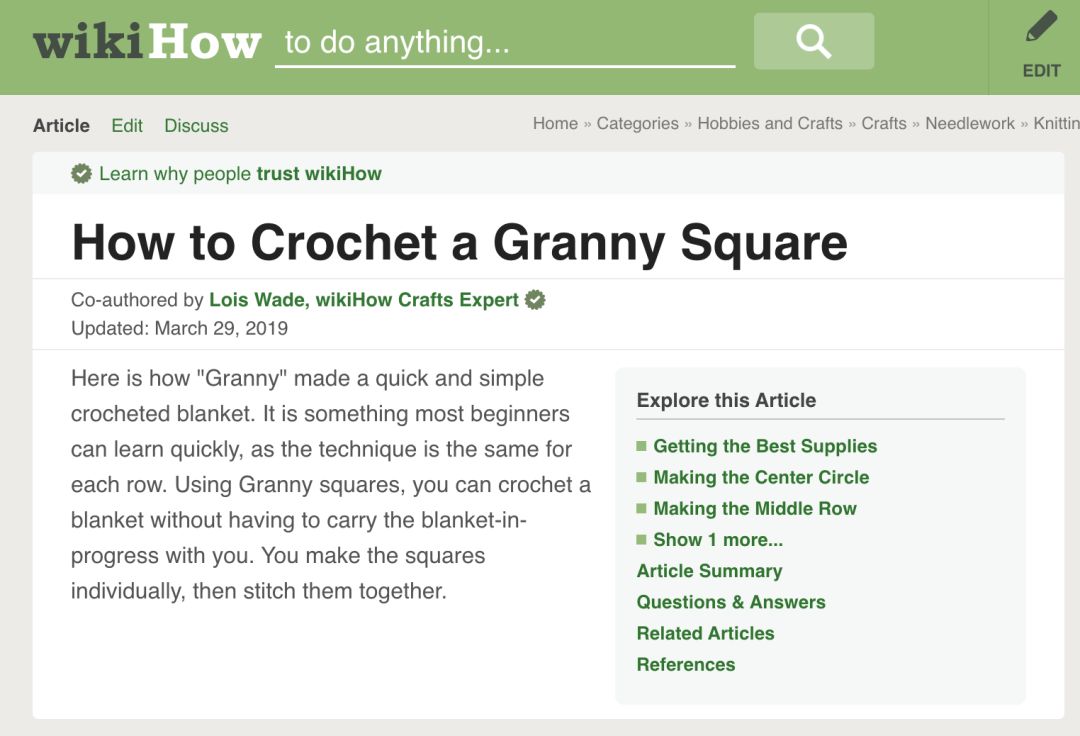Open the Article tab
Screen dimensions: 1080x736
61,126
